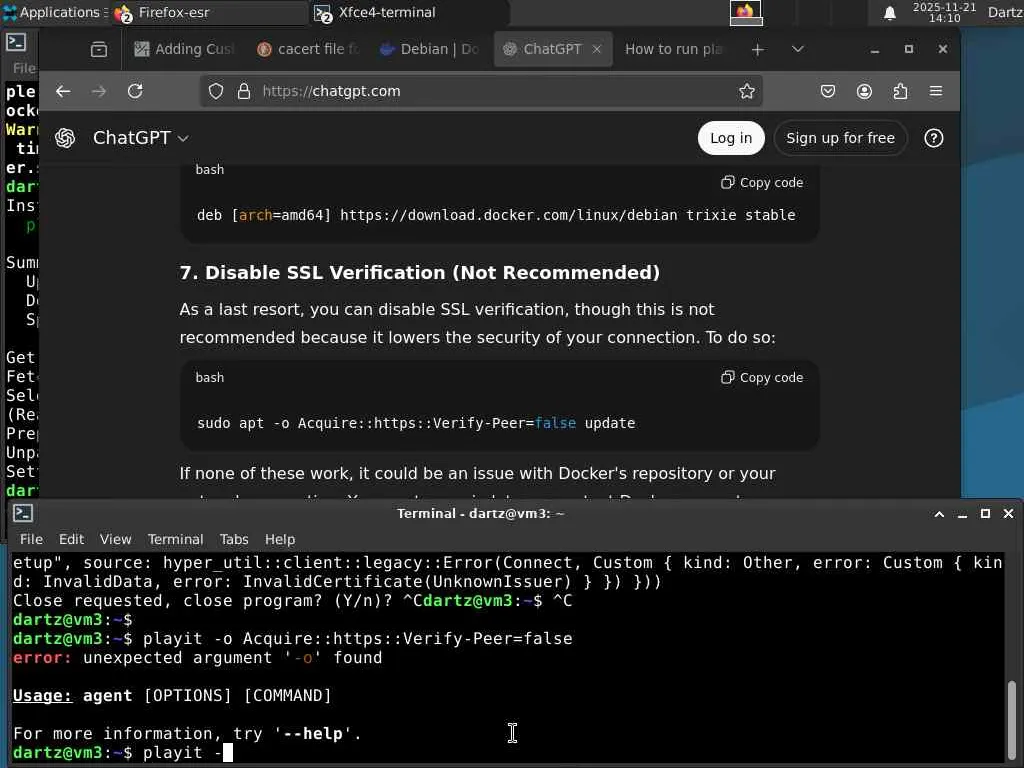Open the Firefox View icon beside tabs
Viewport: 1024px width, 768px height.
coord(99,50)
